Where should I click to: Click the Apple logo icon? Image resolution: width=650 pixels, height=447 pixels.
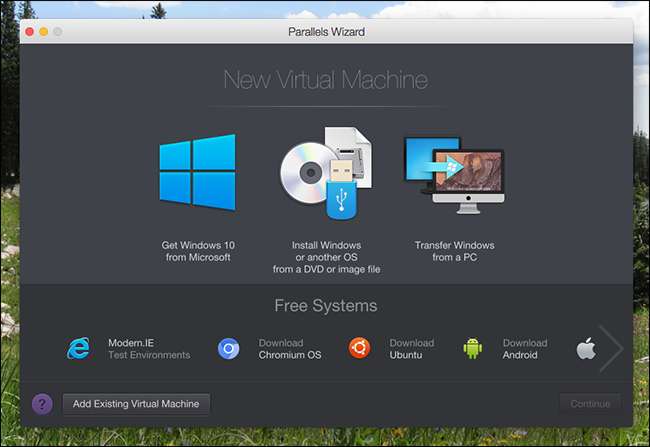coord(586,348)
